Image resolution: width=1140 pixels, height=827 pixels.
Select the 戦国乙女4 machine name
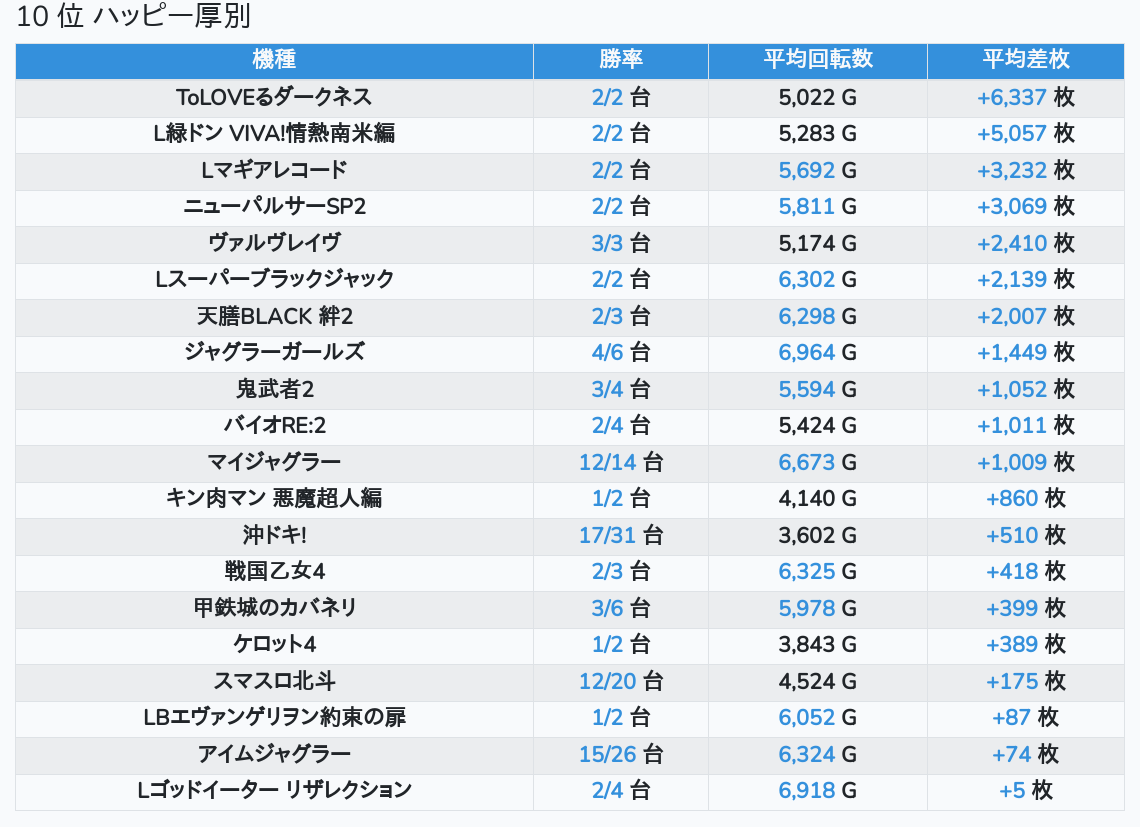point(274,571)
